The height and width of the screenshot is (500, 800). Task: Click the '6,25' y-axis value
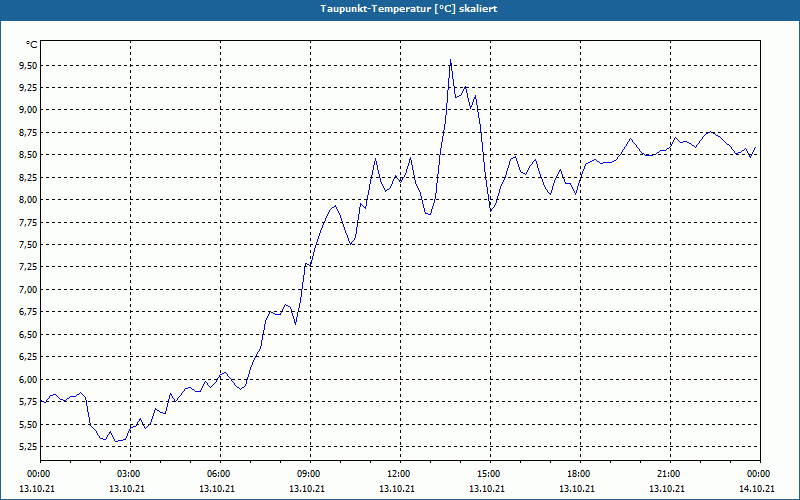(29, 357)
